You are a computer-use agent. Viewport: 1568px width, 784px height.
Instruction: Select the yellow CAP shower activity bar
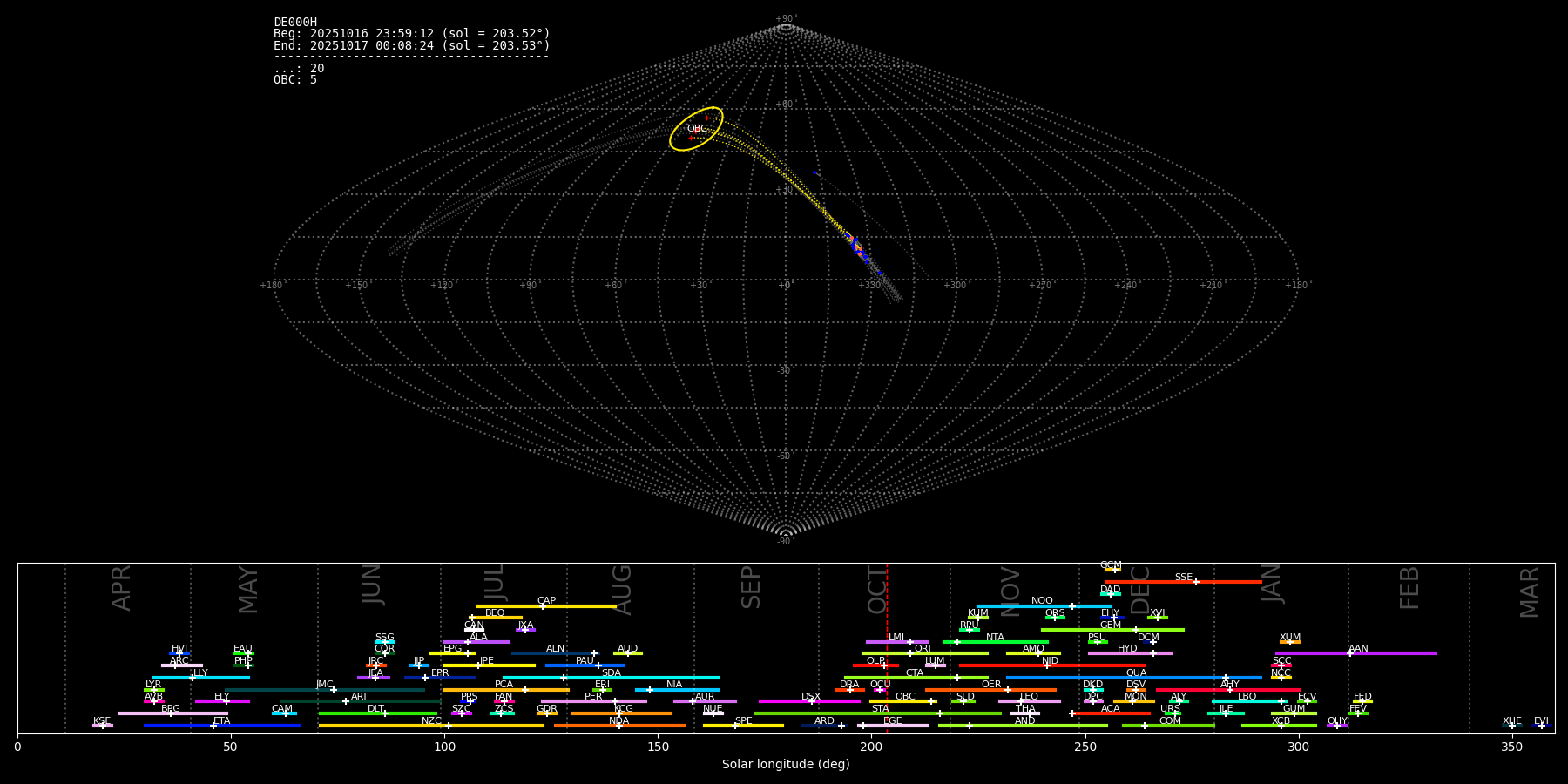[575, 606]
